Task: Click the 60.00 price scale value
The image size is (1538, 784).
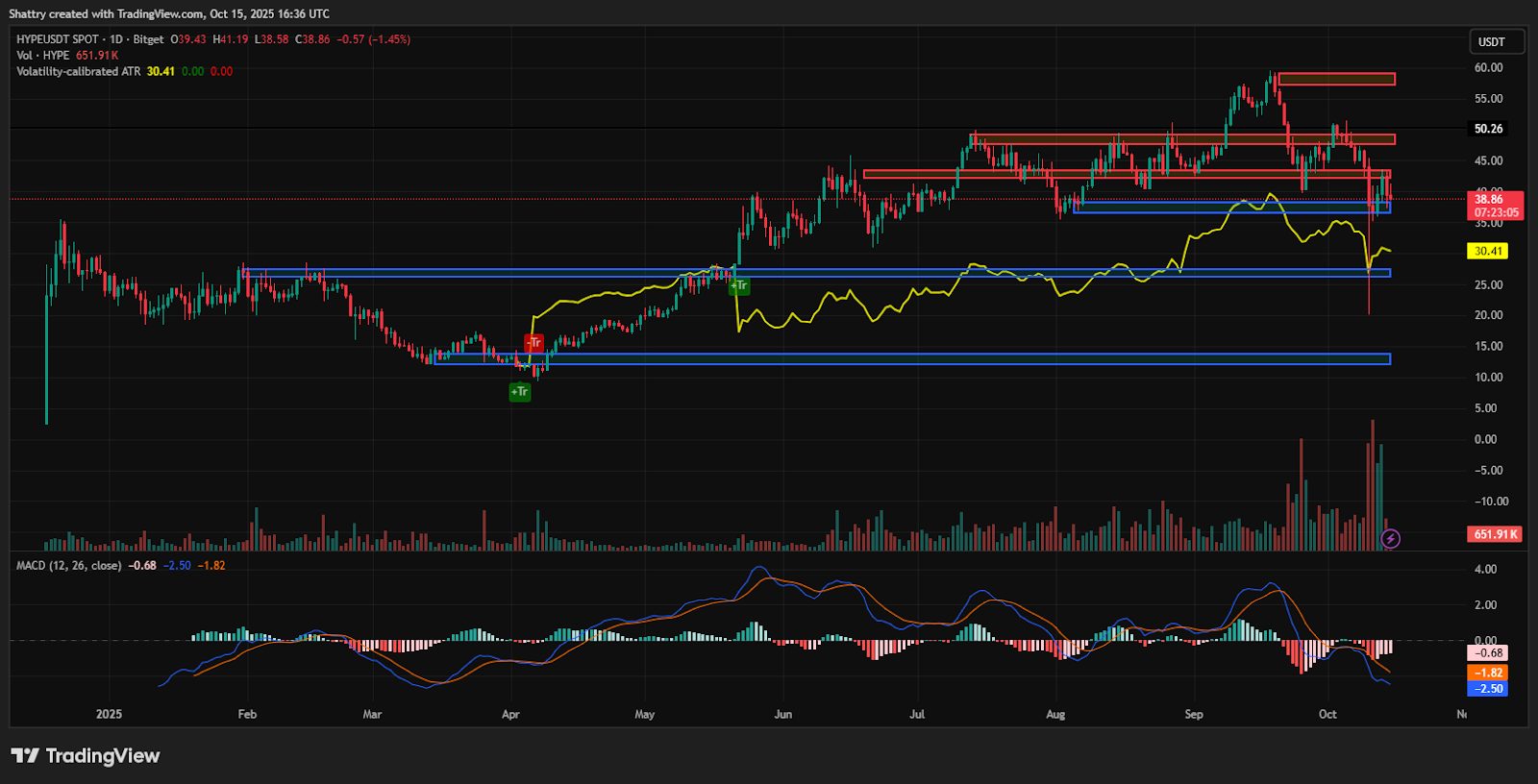Action: click(1488, 68)
